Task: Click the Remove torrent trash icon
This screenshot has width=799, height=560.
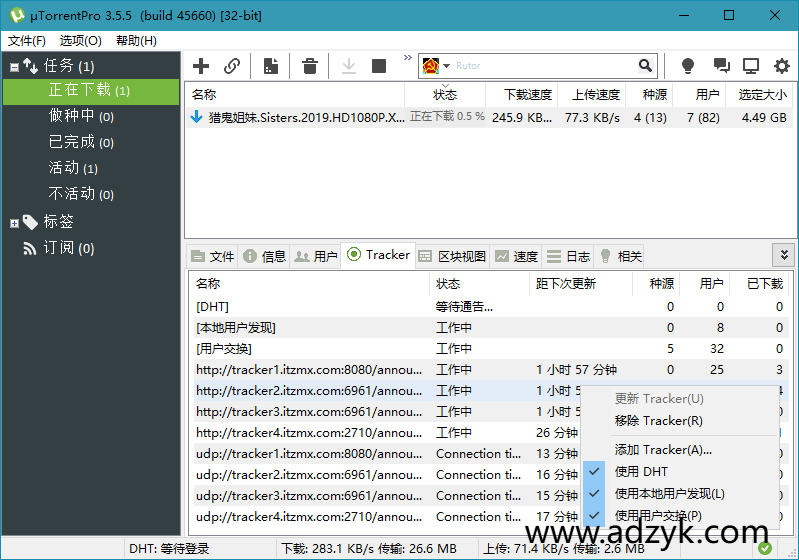Action: 309,66
